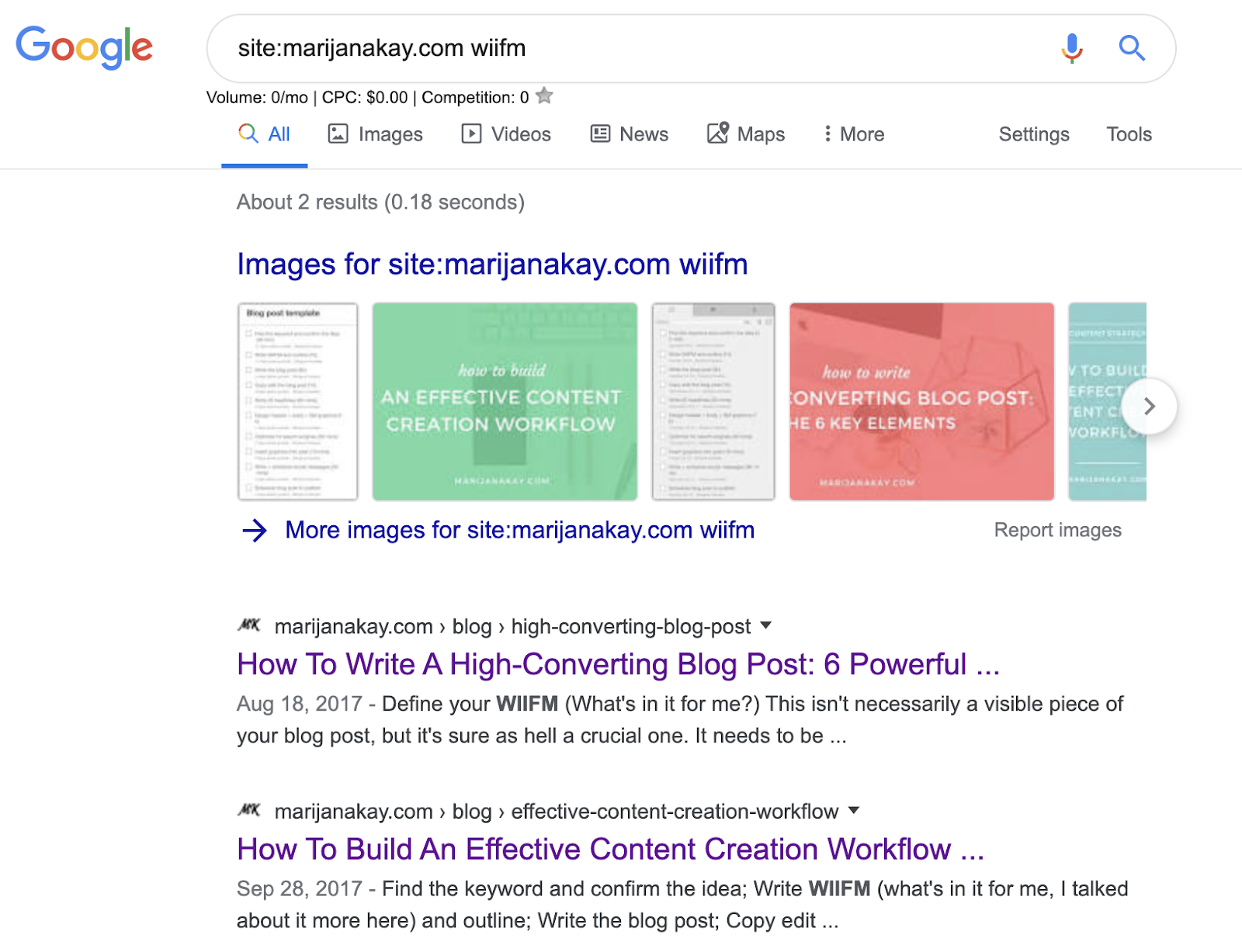Open How To Write A High-Converting Blog Post
Viewport: 1242px width, 952px height.
(x=618, y=665)
